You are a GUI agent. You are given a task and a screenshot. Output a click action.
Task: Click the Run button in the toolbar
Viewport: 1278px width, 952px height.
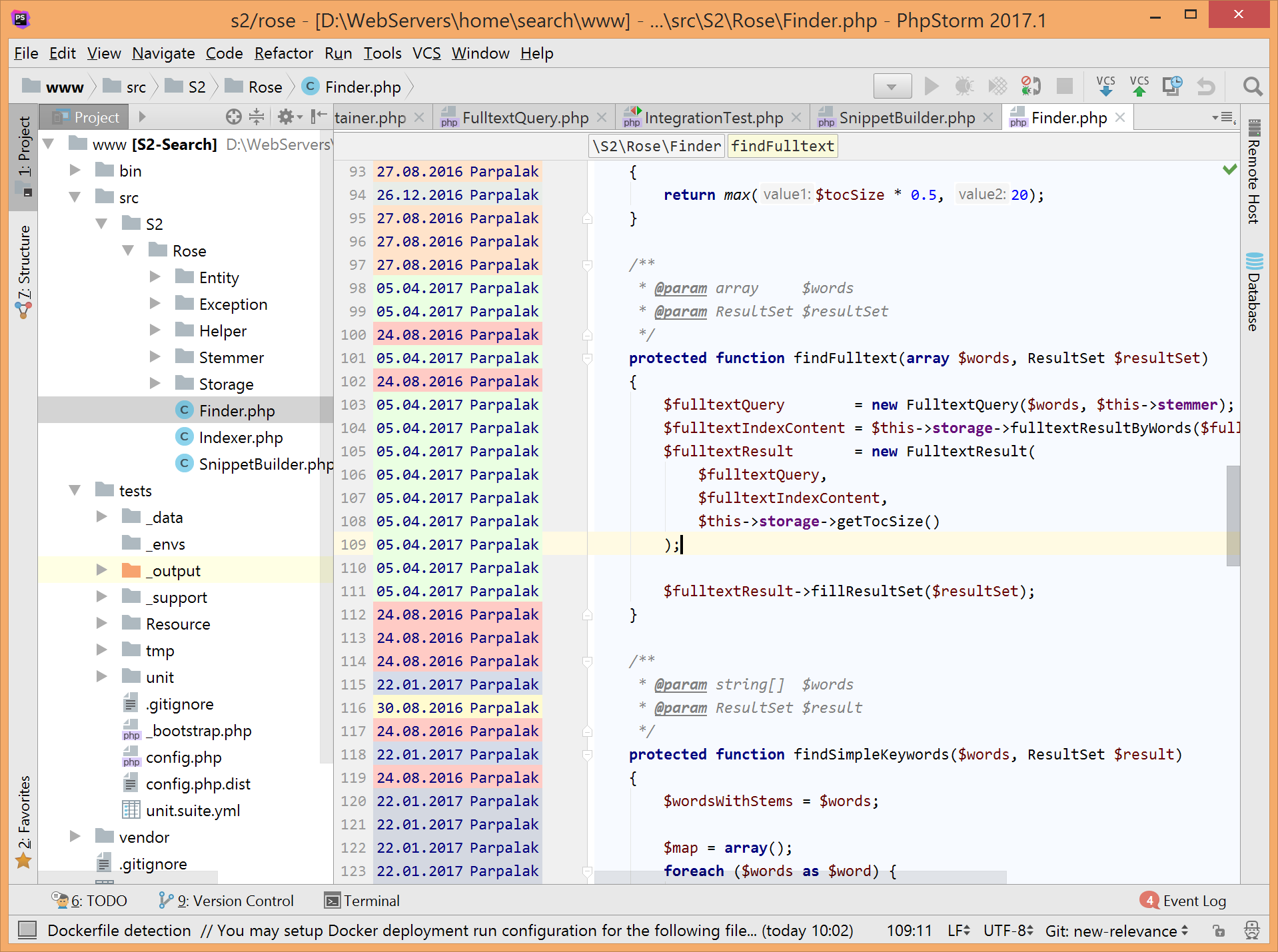tap(931, 87)
